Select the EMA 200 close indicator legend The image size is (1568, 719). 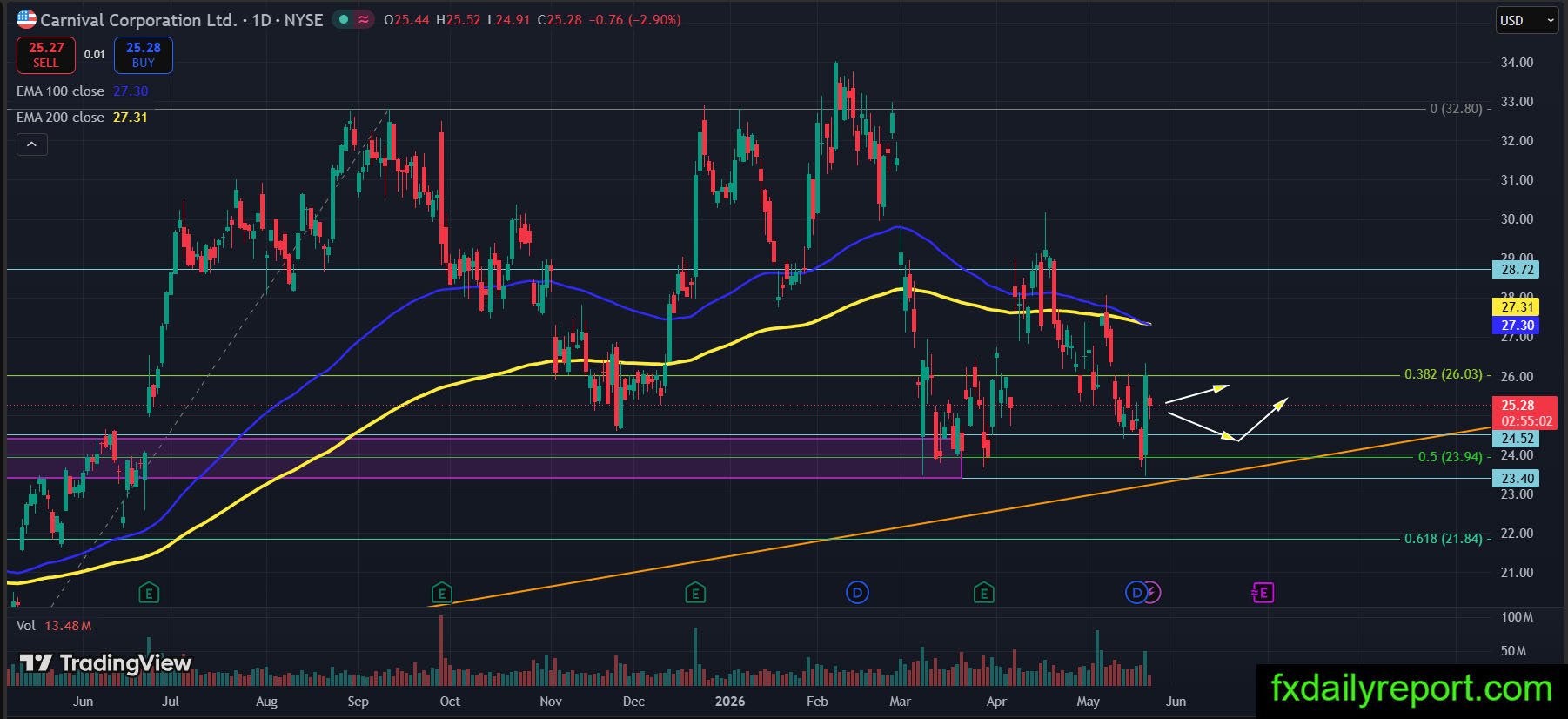point(60,117)
